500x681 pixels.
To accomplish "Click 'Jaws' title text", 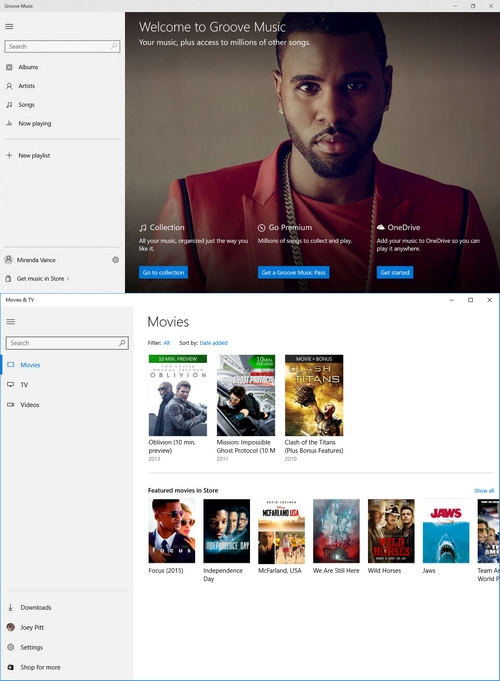I will click(x=429, y=570).
